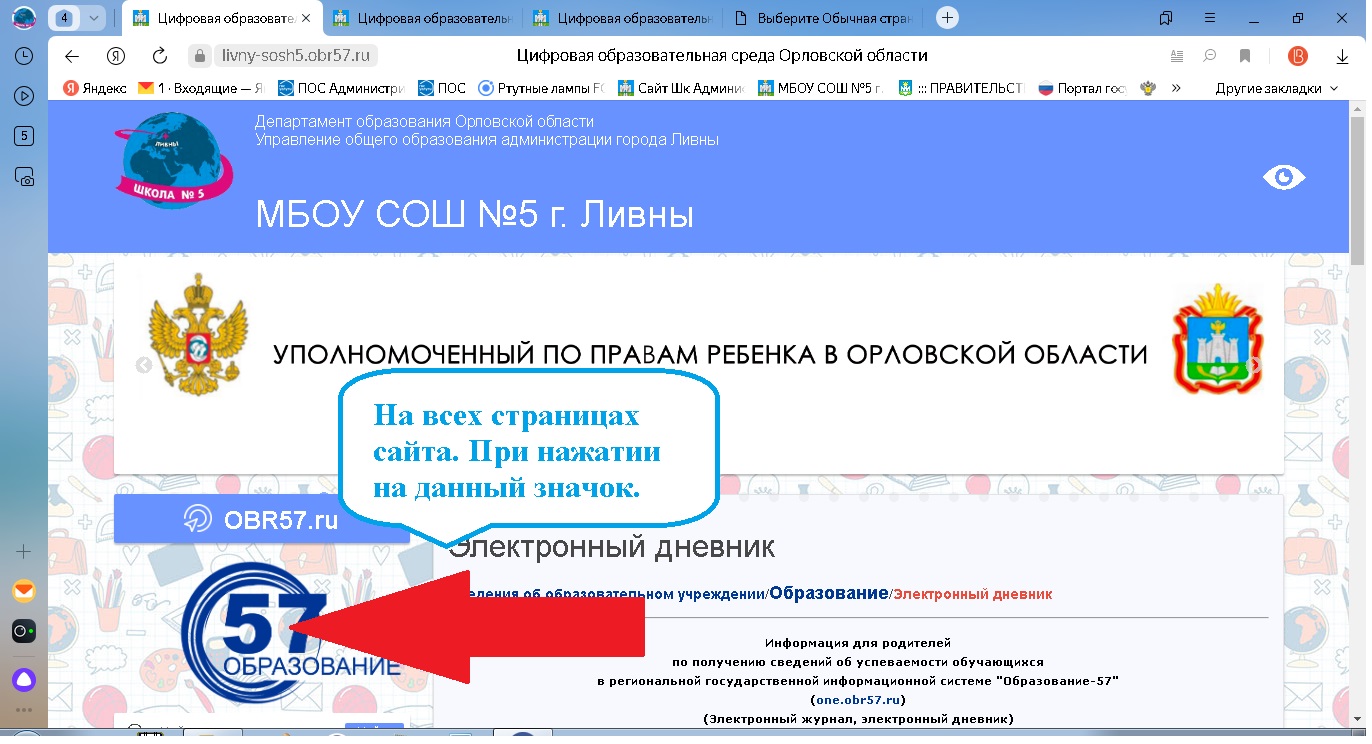The height and width of the screenshot is (744, 1372).
Task: Open browser history clock icon in sidebar
Action: [24, 57]
